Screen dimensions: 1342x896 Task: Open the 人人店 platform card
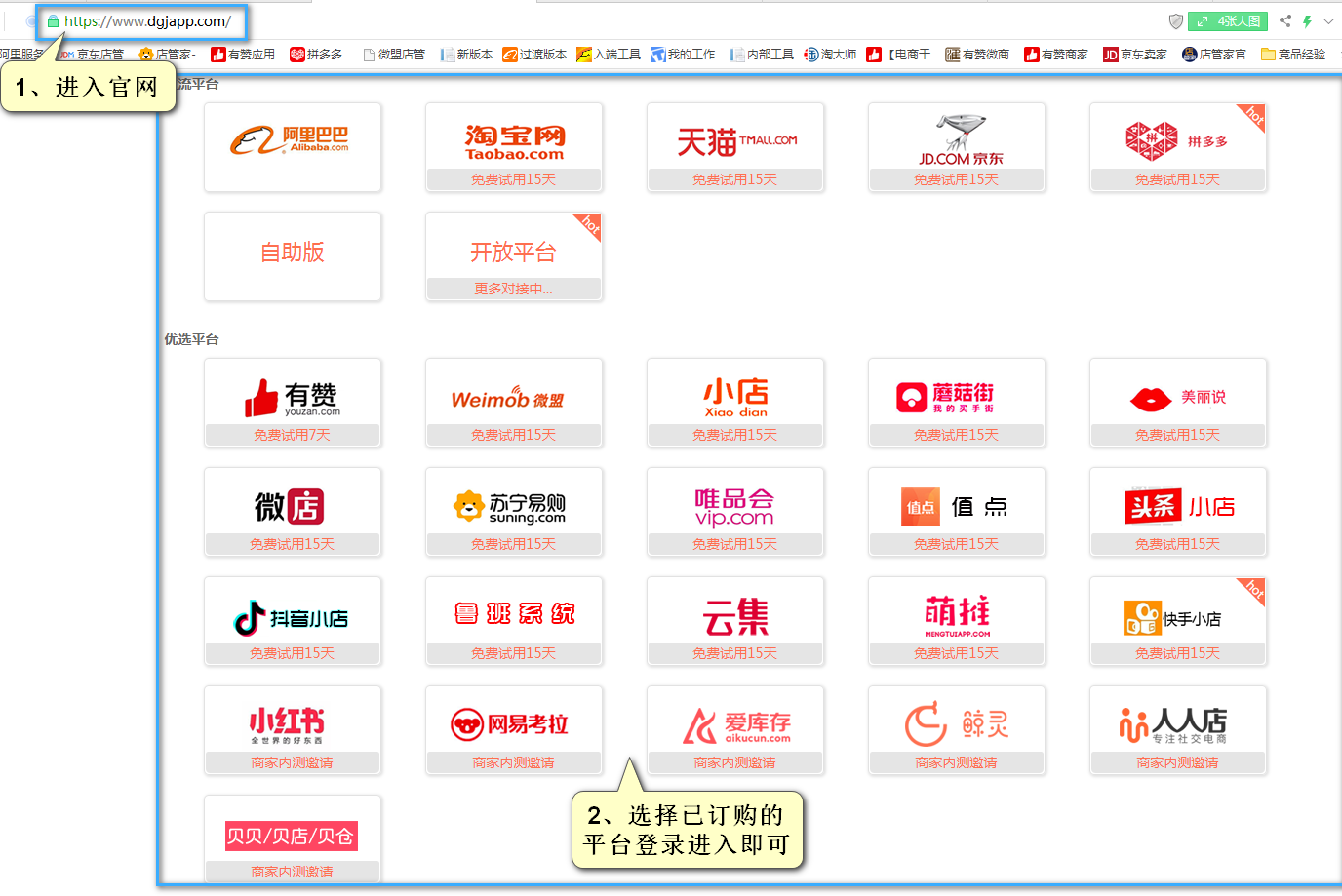click(x=1178, y=730)
